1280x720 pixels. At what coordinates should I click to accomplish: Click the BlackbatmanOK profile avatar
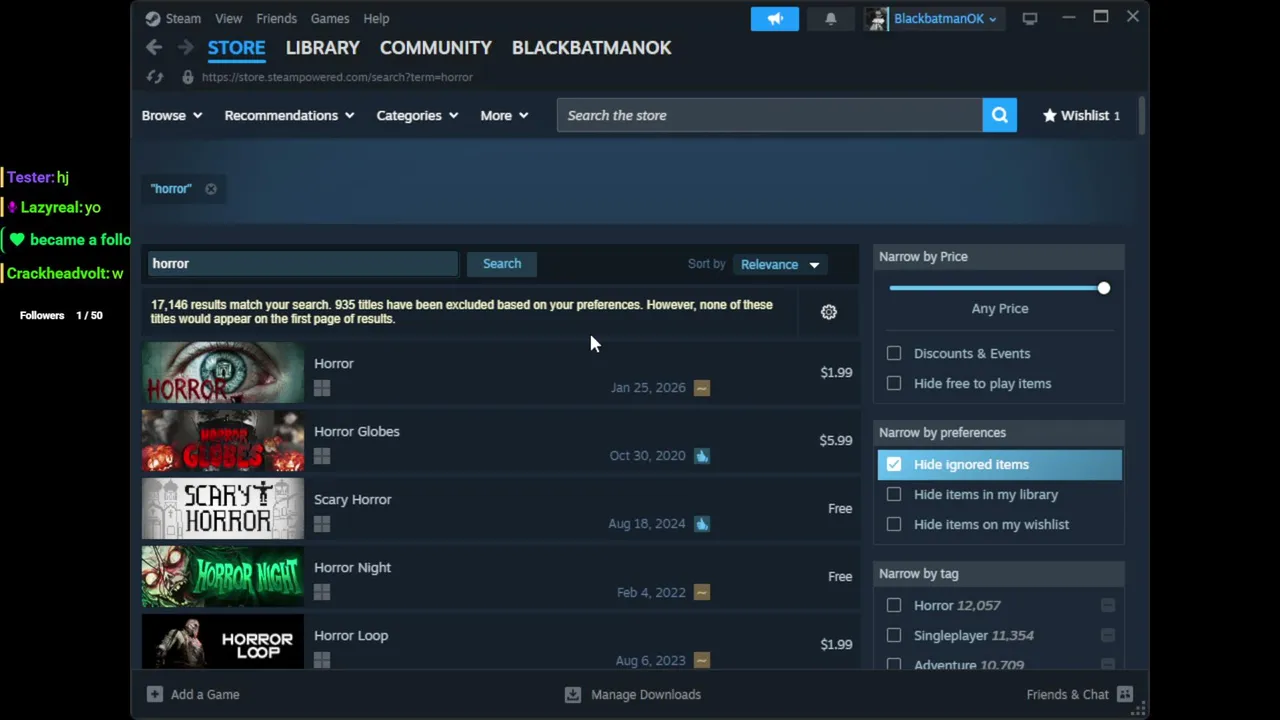tap(877, 18)
